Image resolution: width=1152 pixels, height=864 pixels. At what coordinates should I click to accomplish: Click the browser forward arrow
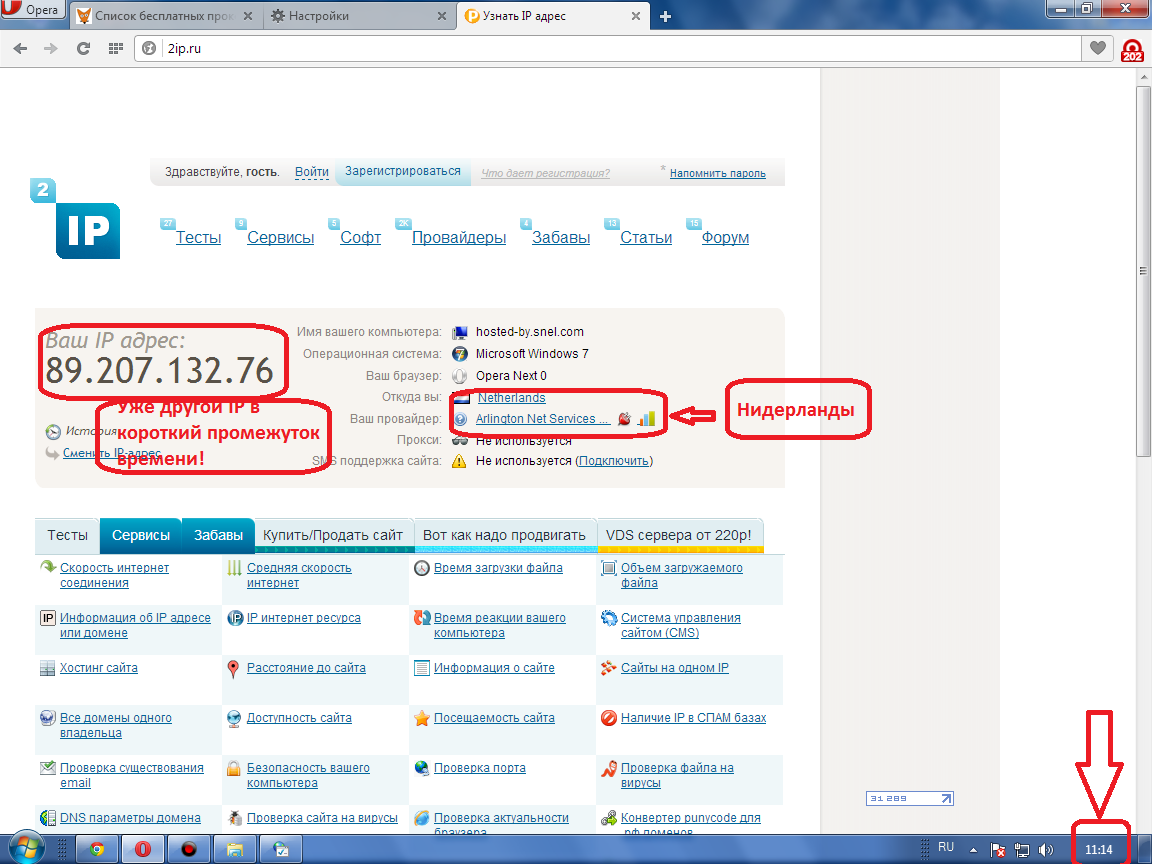(x=51, y=48)
